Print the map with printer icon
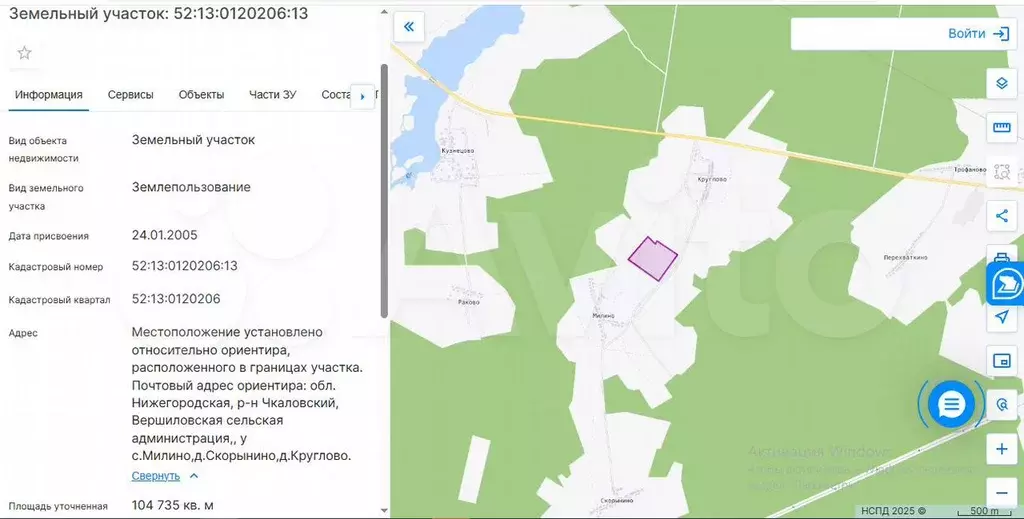The height and width of the screenshot is (519, 1024). point(1001,256)
